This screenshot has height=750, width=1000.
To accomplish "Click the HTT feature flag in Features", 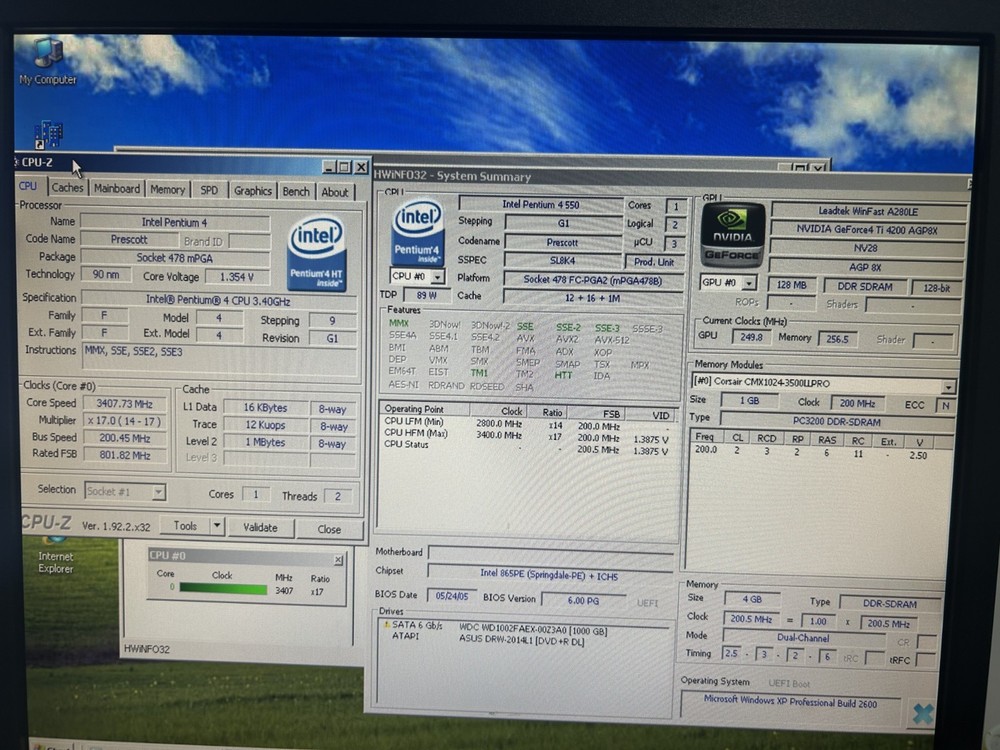I will coord(563,375).
